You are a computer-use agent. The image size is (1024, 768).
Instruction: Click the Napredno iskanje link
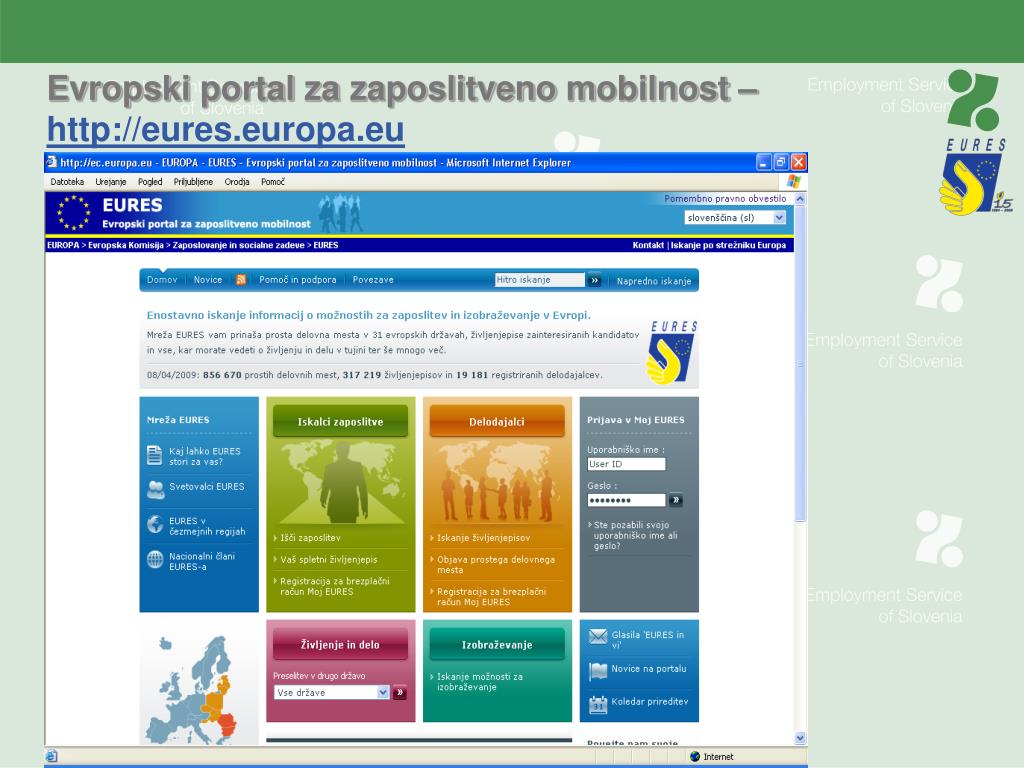pyautogui.click(x=654, y=281)
